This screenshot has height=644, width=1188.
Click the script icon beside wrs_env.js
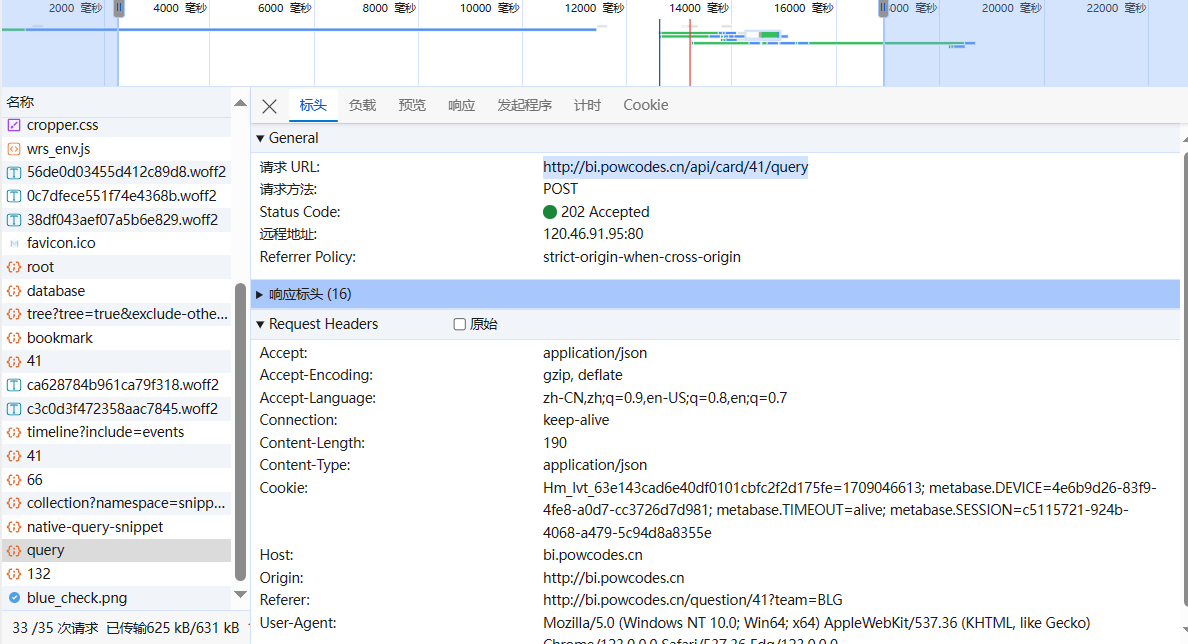[14, 149]
